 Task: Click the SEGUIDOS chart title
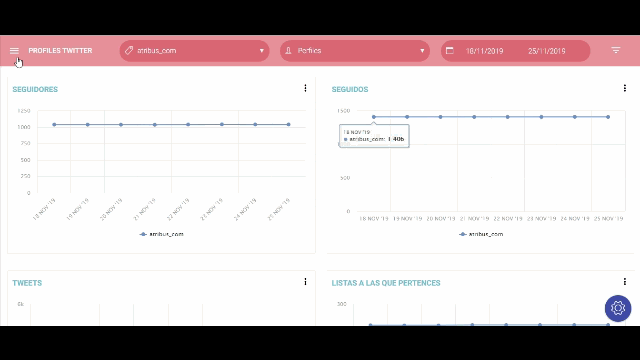(x=350, y=89)
